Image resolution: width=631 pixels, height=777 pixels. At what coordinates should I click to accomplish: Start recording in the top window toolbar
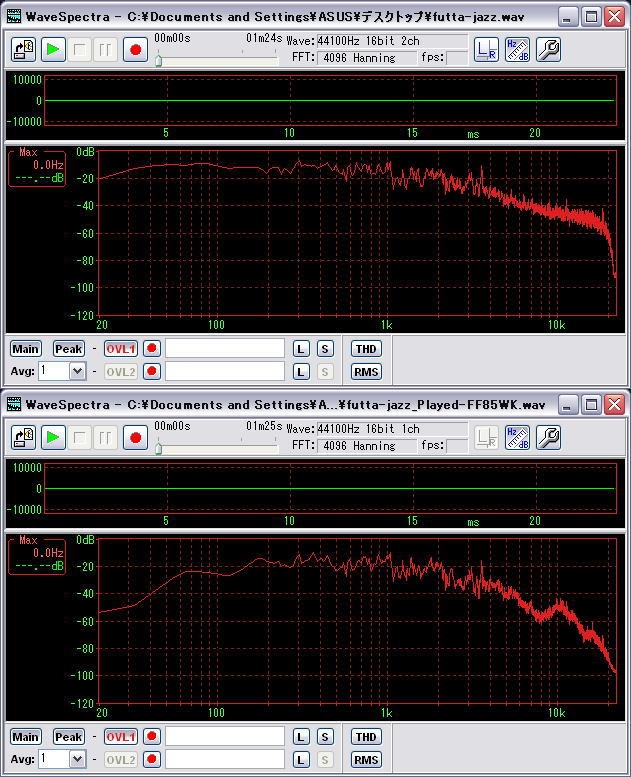click(135, 49)
